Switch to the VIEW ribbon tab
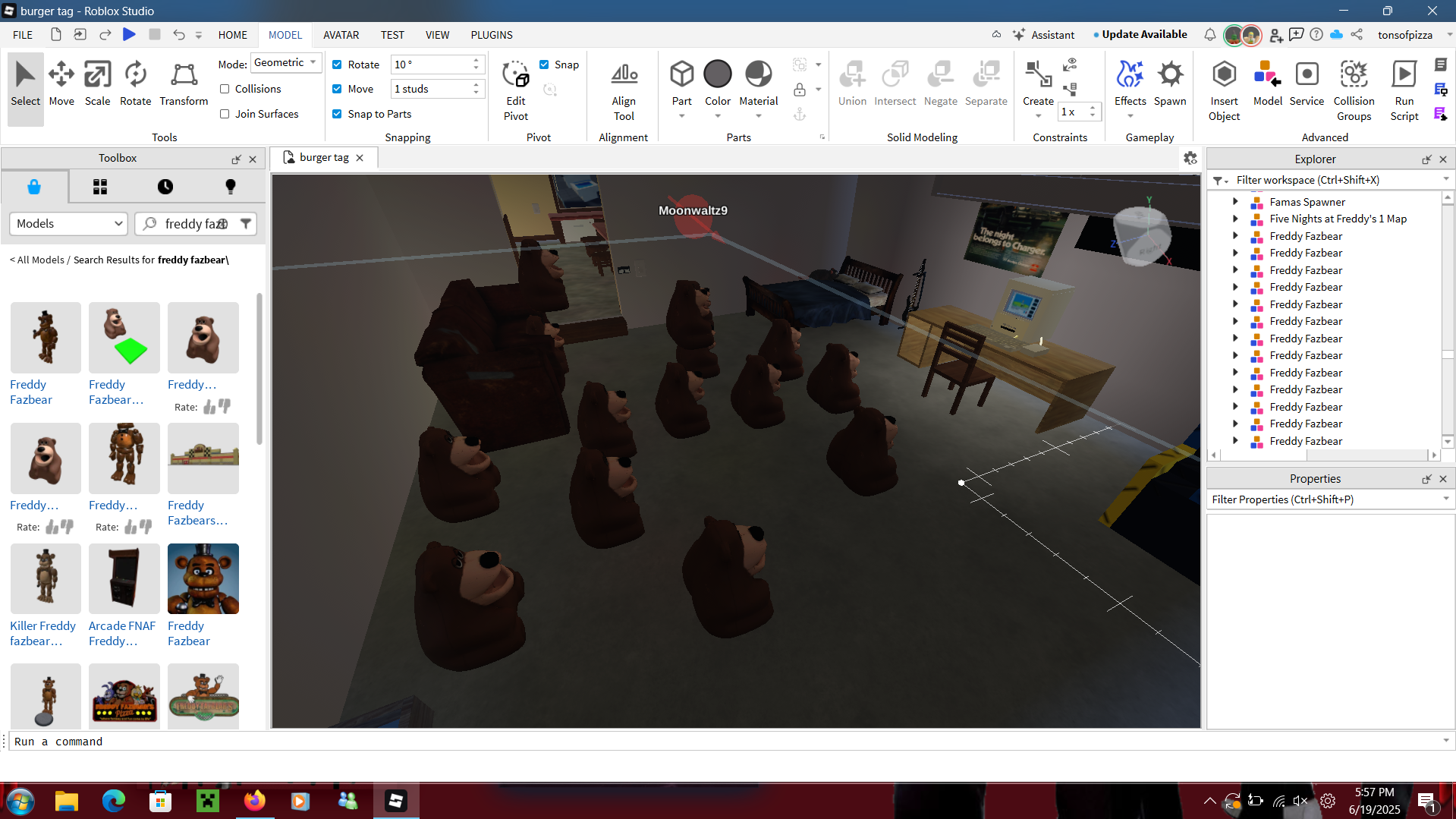Viewport: 1456px width, 819px height. pos(437,35)
